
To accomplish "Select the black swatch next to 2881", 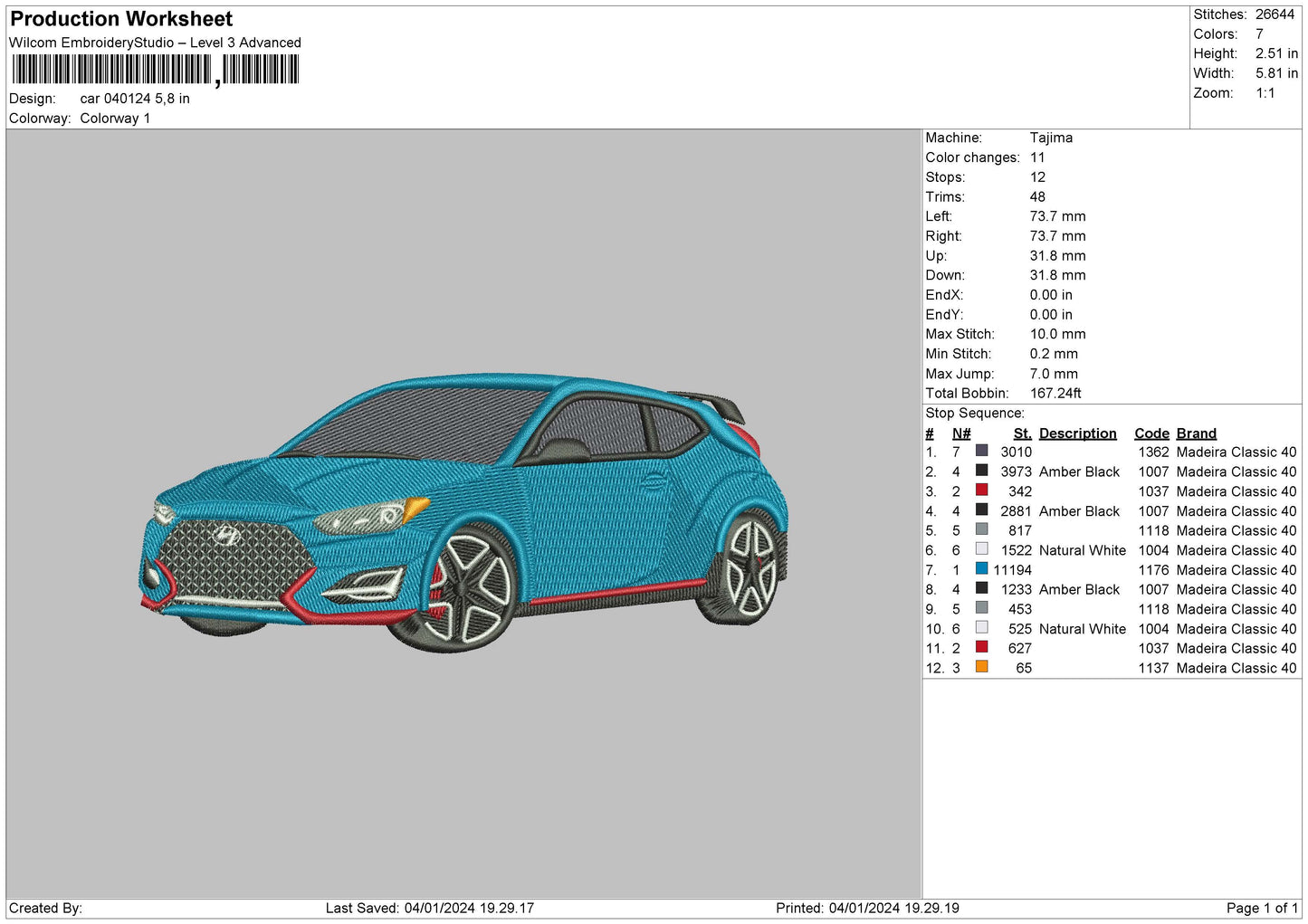I will 981,510.
